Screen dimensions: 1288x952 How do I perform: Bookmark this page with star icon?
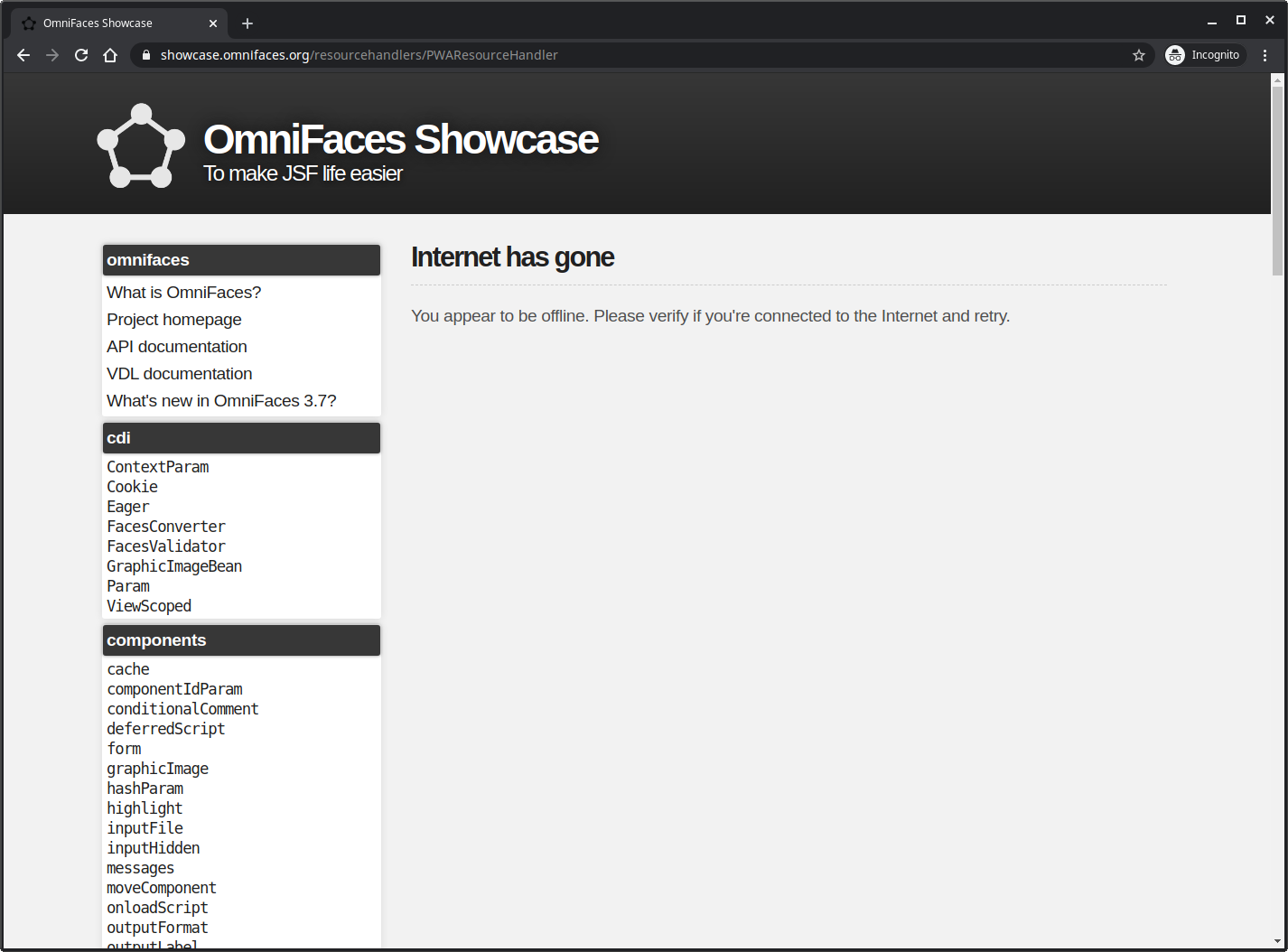pos(1139,55)
